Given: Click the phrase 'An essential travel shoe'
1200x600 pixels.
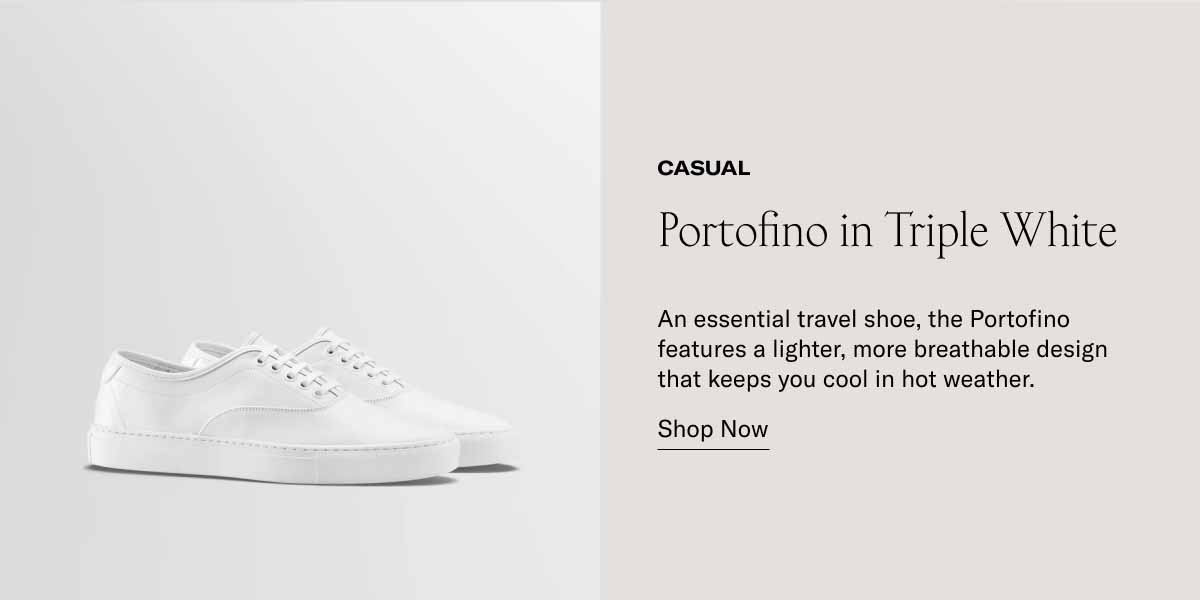Looking at the screenshot, I should click(789, 319).
